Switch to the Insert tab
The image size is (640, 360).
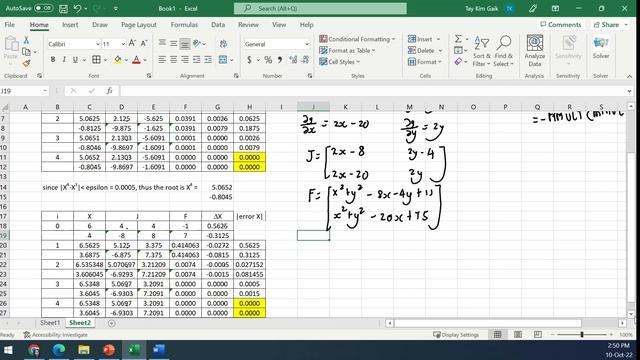(x=70, y=24)
